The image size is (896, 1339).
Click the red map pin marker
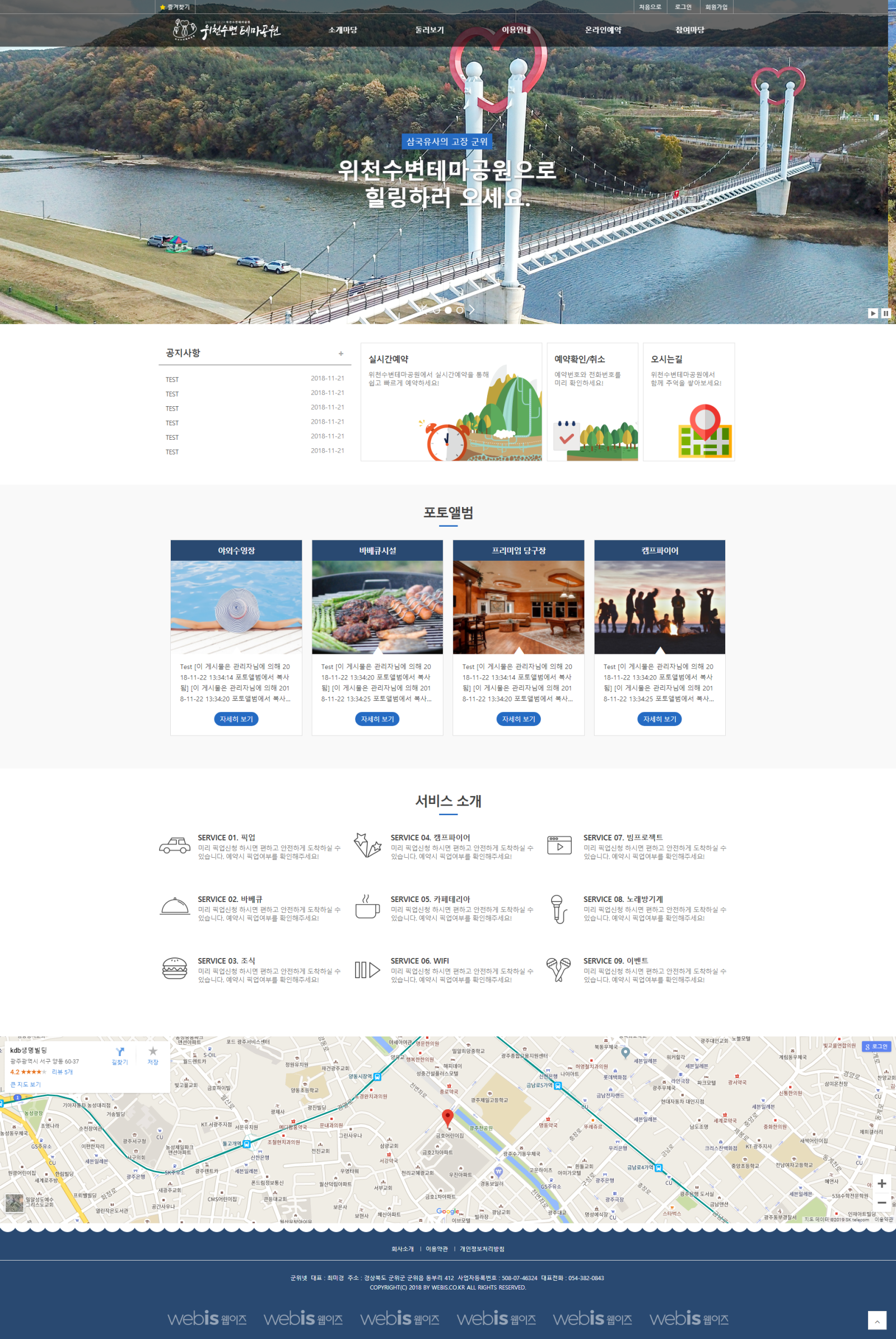point(447,1117)
